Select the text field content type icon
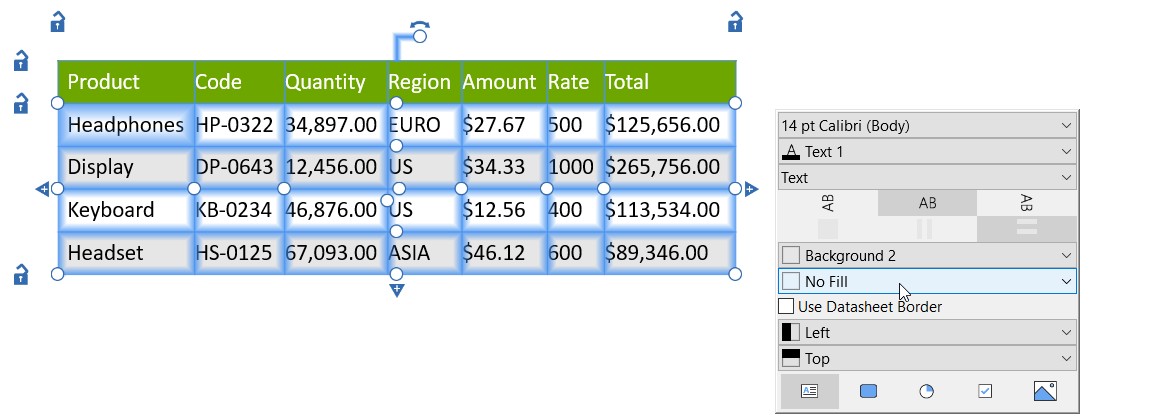Image resolution: width=1165 pixels, height=419 pixels. coord(809,391)
